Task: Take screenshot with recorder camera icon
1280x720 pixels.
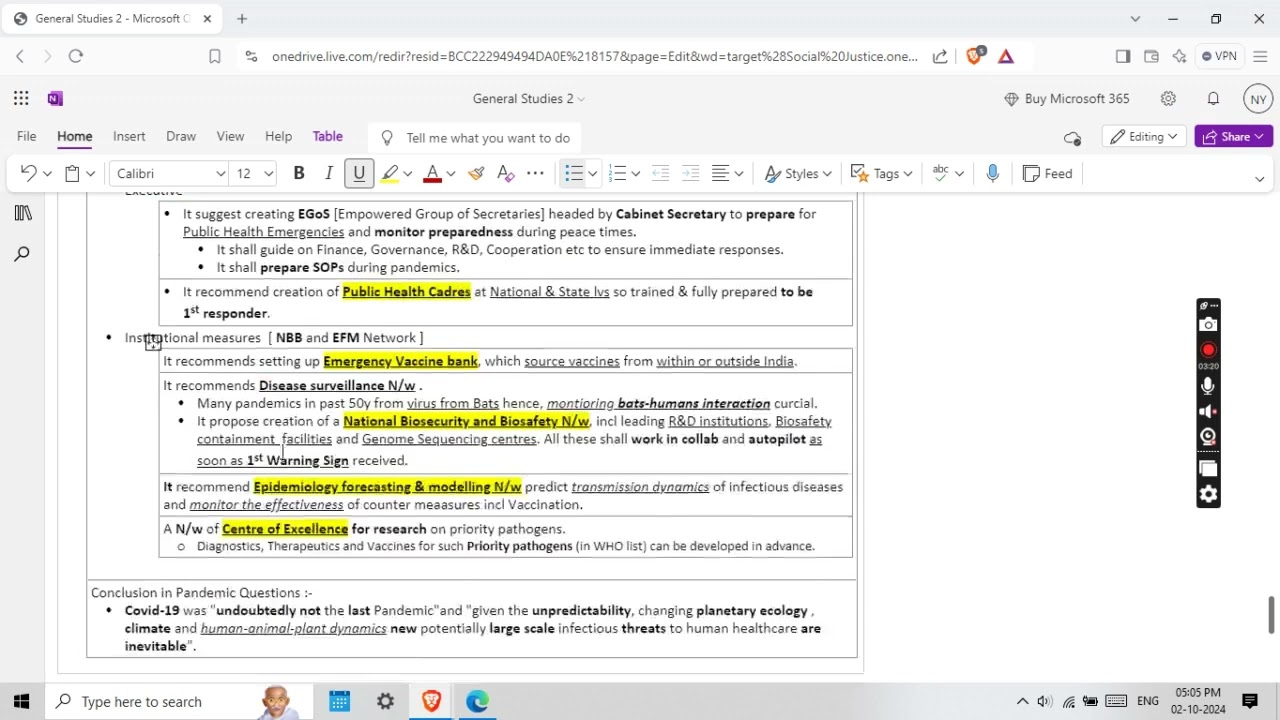Action: [x=1208, y=325]
